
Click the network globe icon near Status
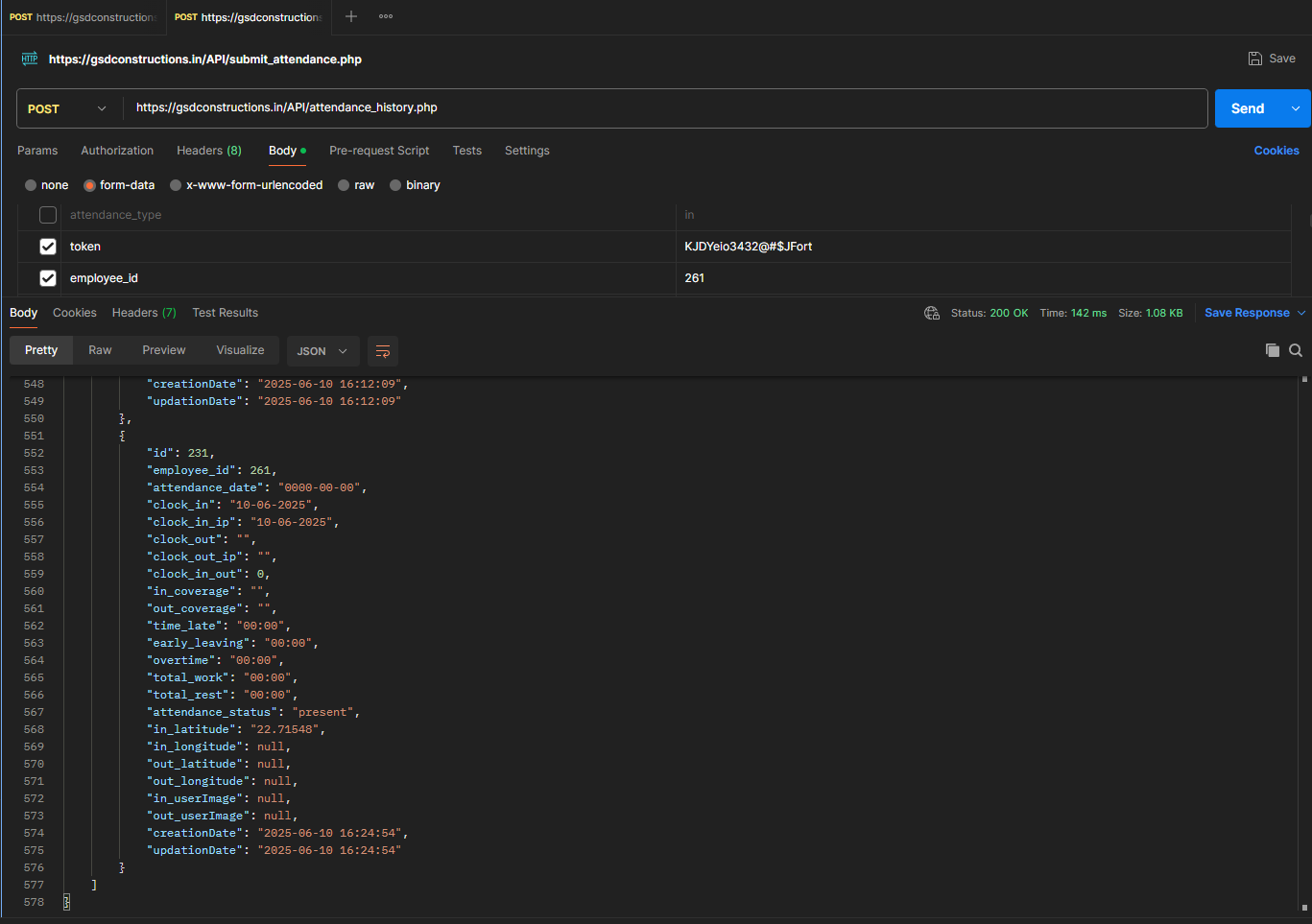coord(931,313)
